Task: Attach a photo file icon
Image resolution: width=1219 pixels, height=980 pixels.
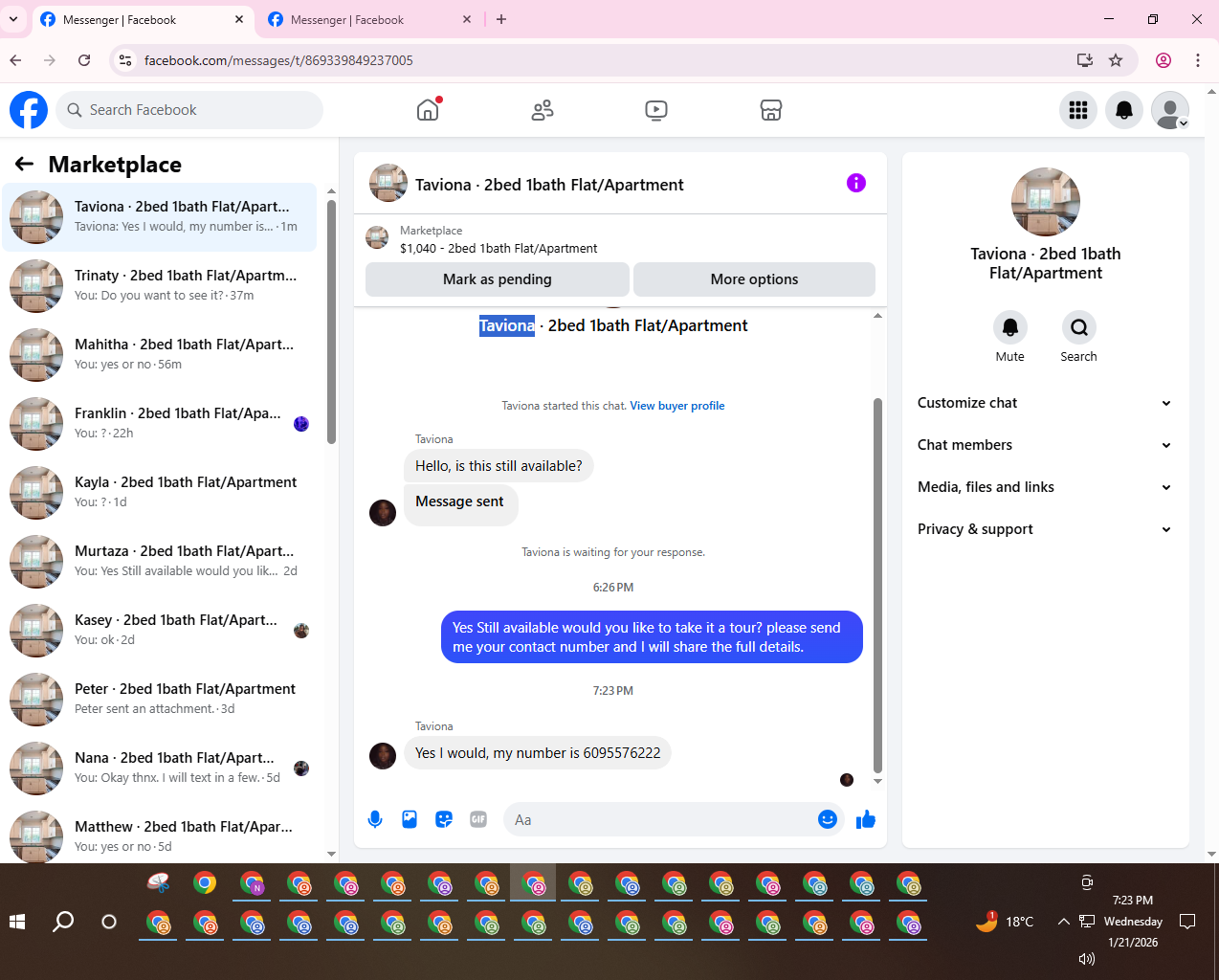Action: click(410, 819)
